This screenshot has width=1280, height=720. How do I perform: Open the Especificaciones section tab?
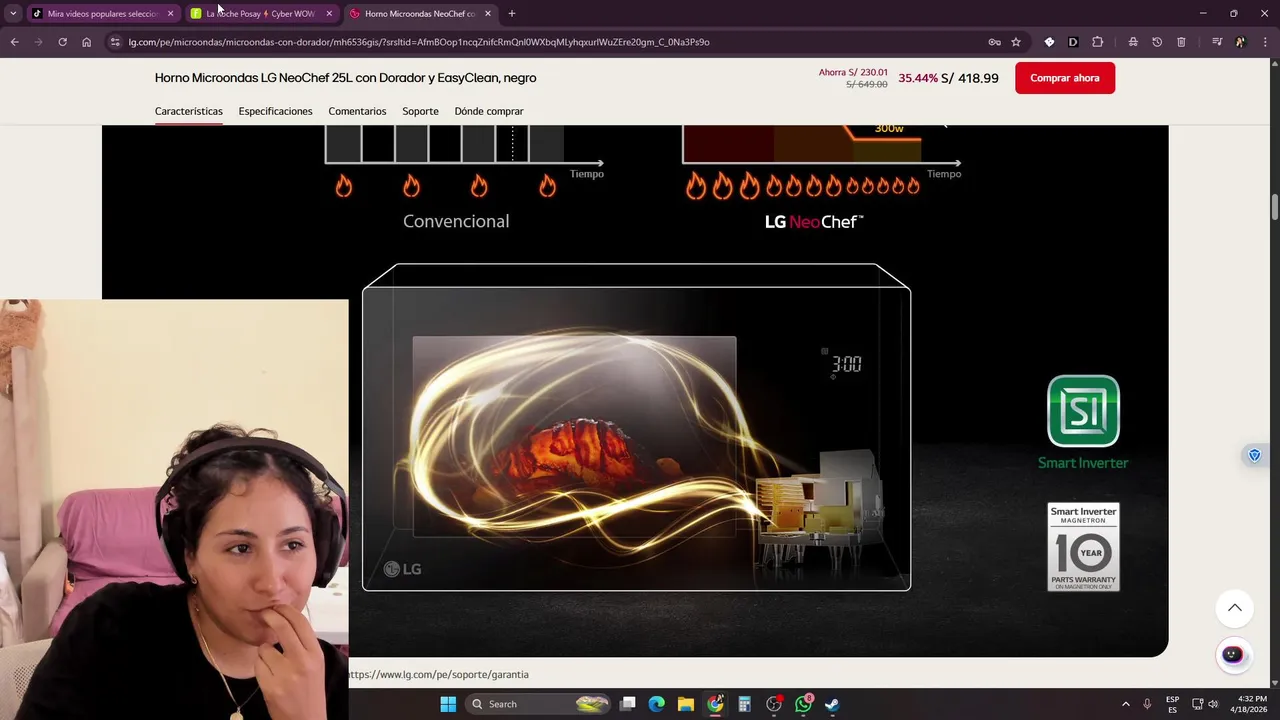[275, 111]
